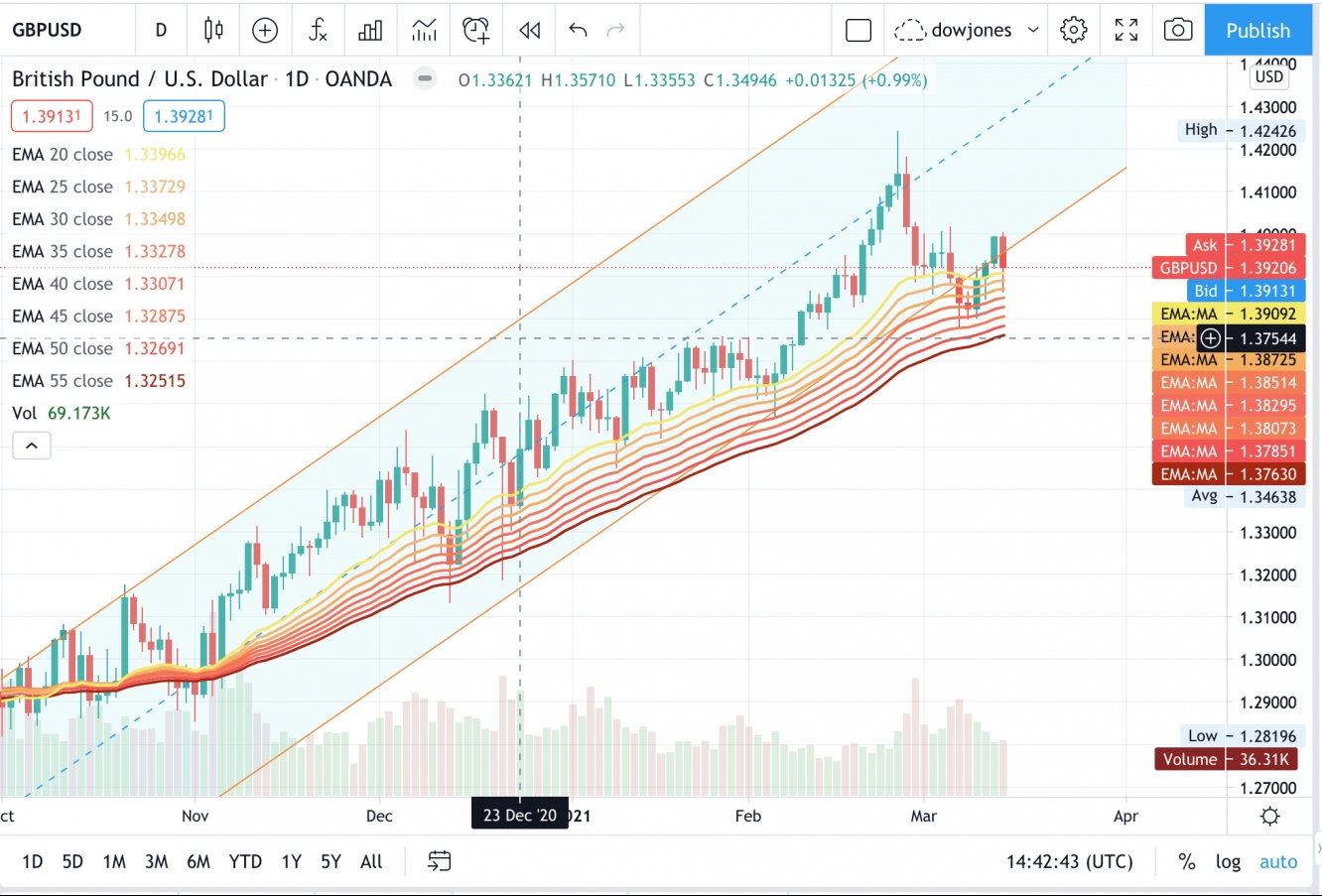Open the candlestick chart style menu
The width and height of the screenshot is (1322, 896).
pyautogui.click(x=213, y=30)
